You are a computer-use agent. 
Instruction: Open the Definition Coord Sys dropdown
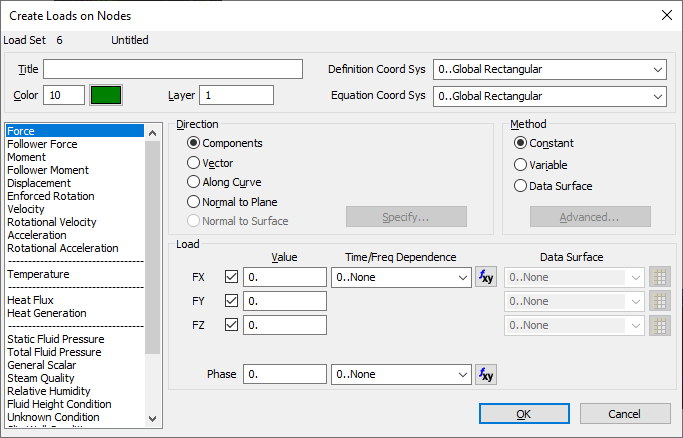point(549,70)
